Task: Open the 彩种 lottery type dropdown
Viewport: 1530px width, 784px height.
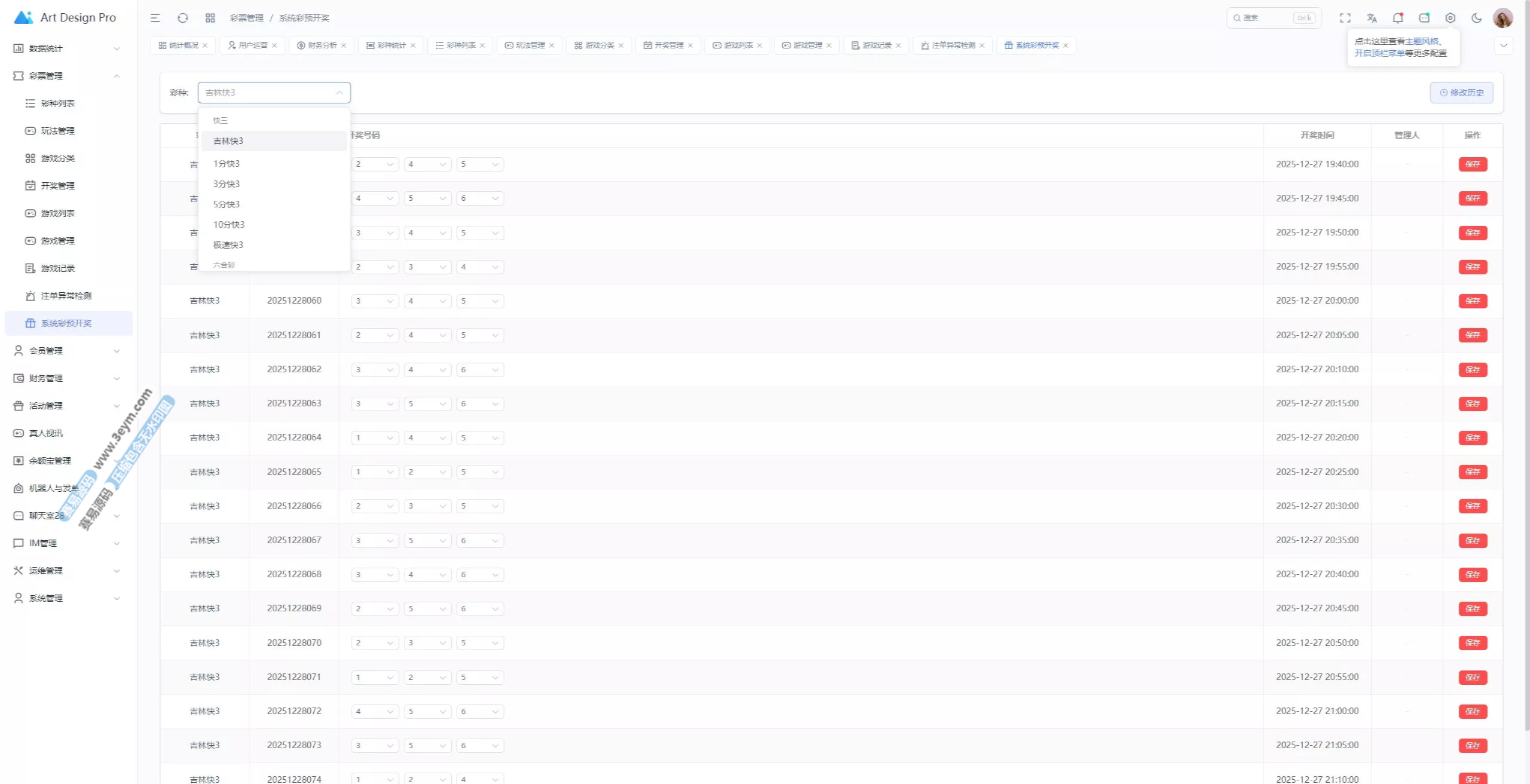Action: click(274, 93)
